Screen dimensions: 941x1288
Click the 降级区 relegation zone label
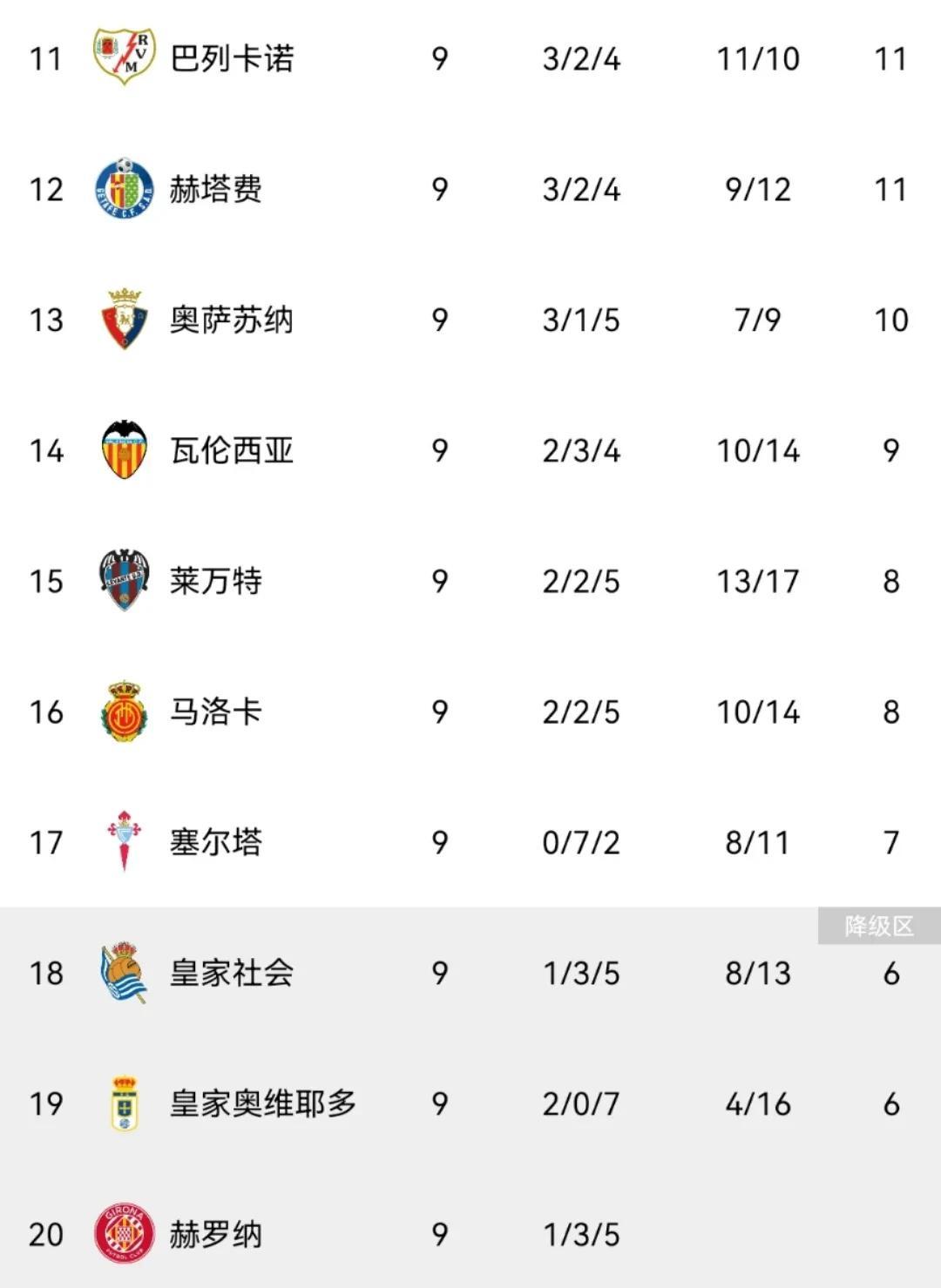coord(878,926)
